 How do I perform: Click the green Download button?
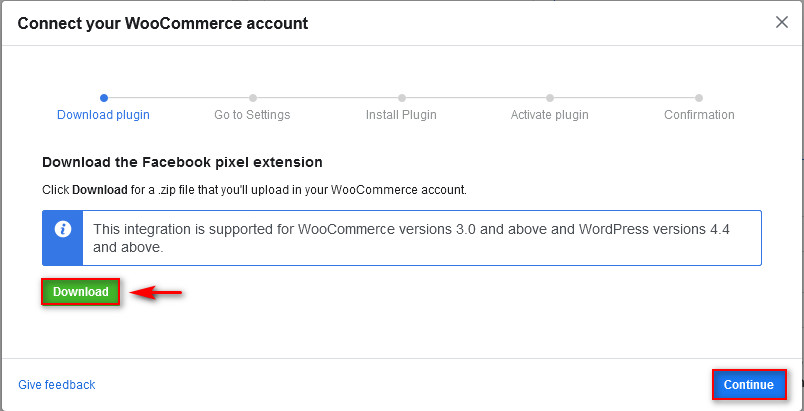[81, 292]
